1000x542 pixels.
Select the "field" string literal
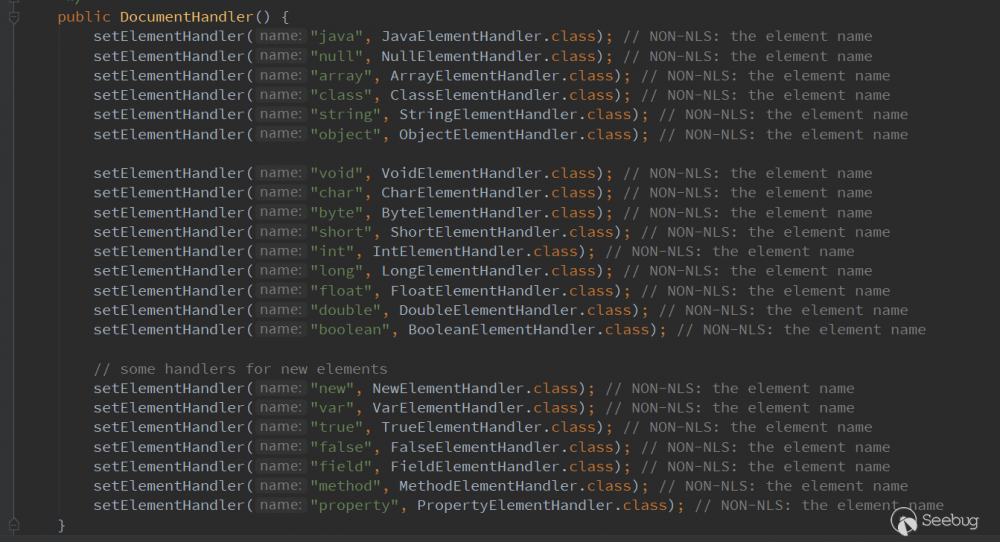pos(341,466)
